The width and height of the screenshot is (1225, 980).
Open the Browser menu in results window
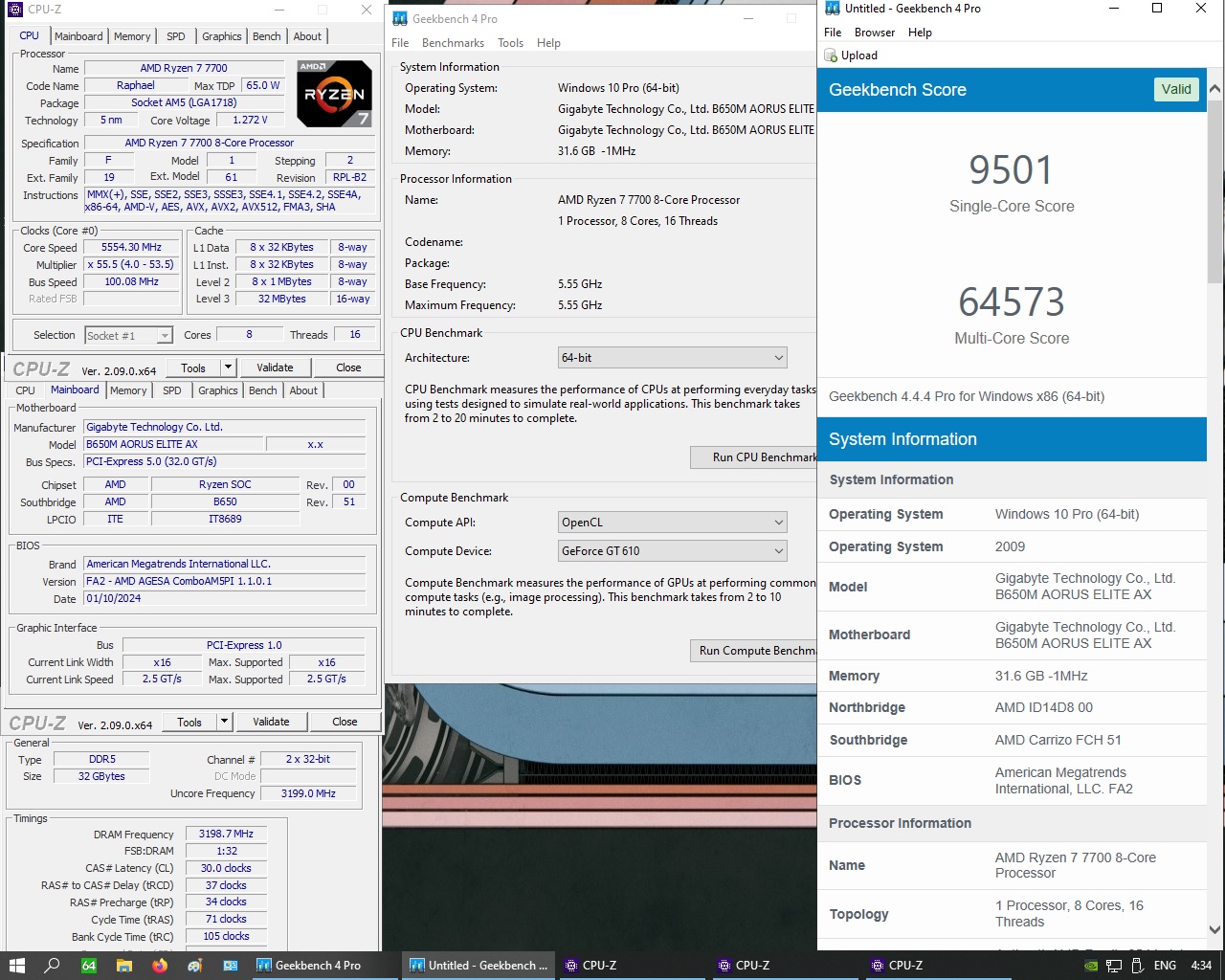pyautogui.click(x=875, y=33)
